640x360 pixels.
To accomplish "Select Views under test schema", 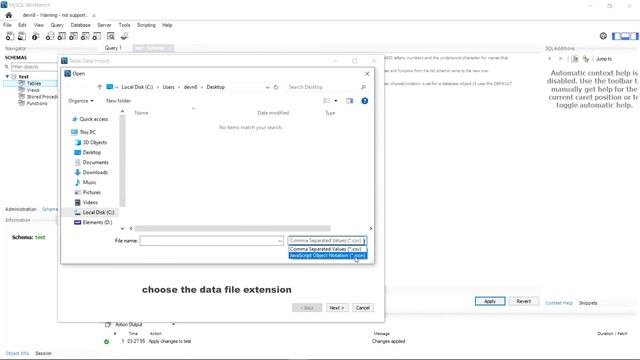I will (33, 90).
